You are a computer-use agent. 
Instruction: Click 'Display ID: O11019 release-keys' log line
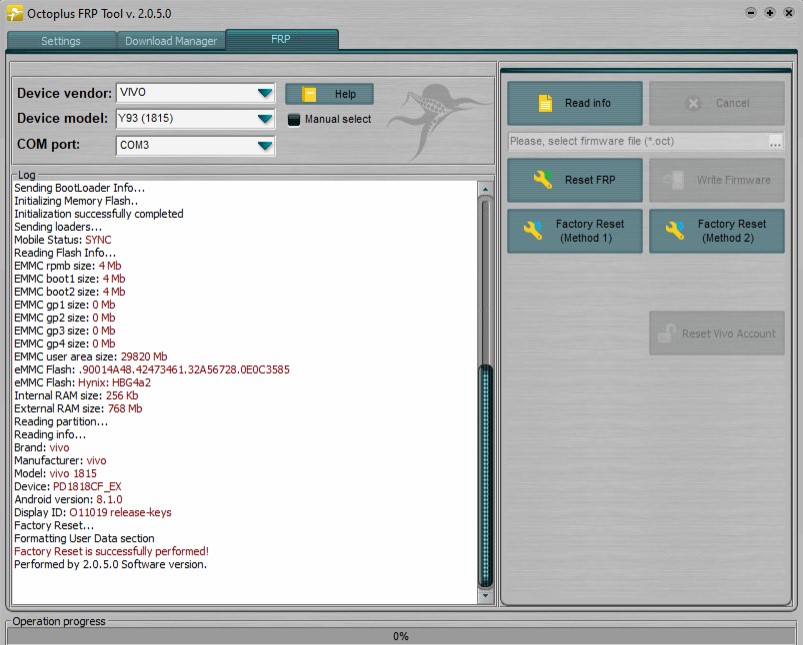(93, 512)
